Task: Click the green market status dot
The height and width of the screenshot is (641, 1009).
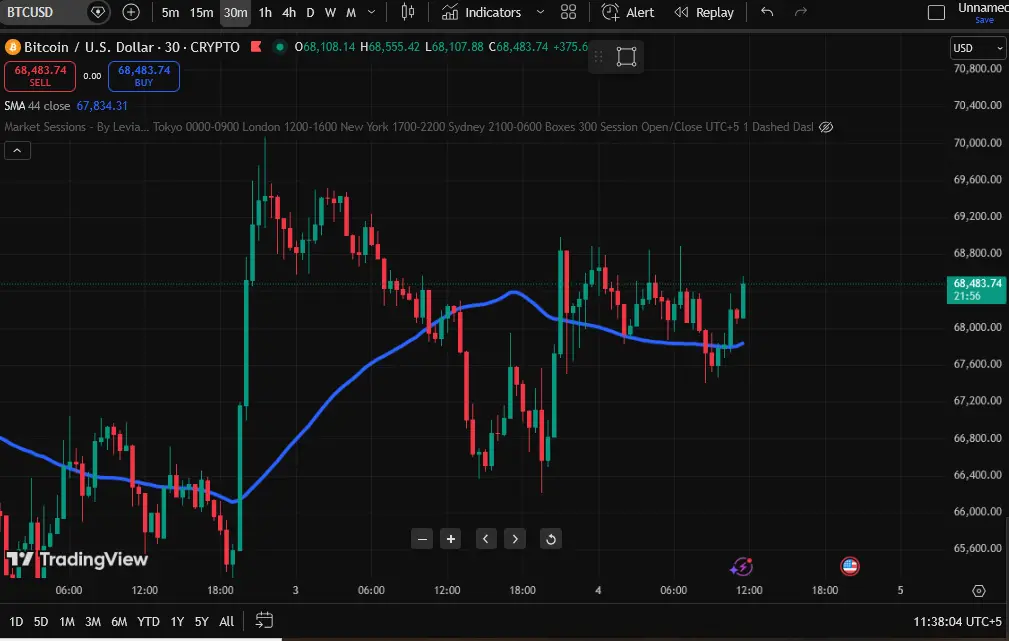Action: click(x=280, y=46)
